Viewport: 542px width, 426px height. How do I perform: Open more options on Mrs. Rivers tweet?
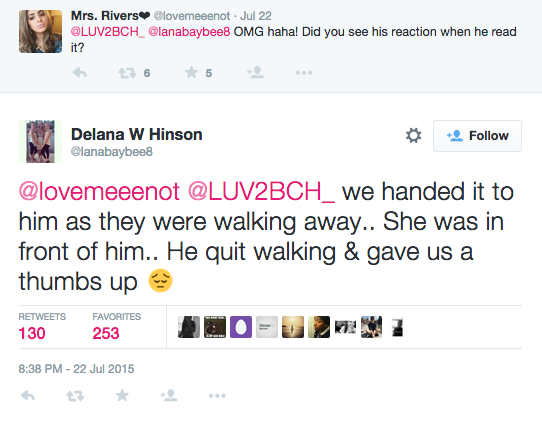point(304,73)
